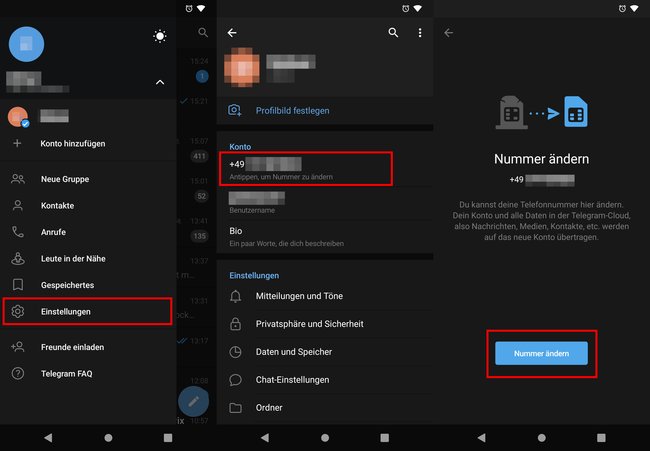Toggle the night mode sun icon
650x451 pixels.
tap(160, 37)
